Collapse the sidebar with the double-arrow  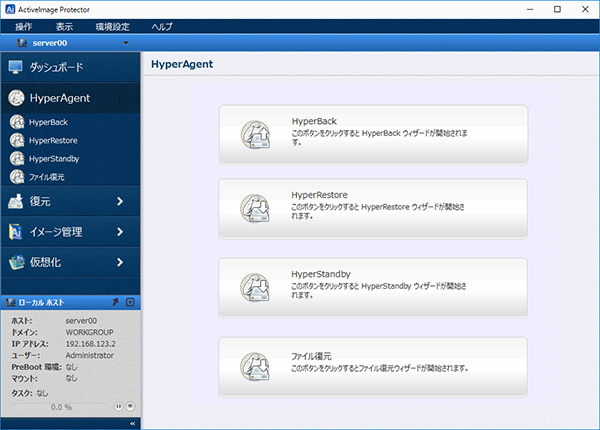[x=132, y=423]
